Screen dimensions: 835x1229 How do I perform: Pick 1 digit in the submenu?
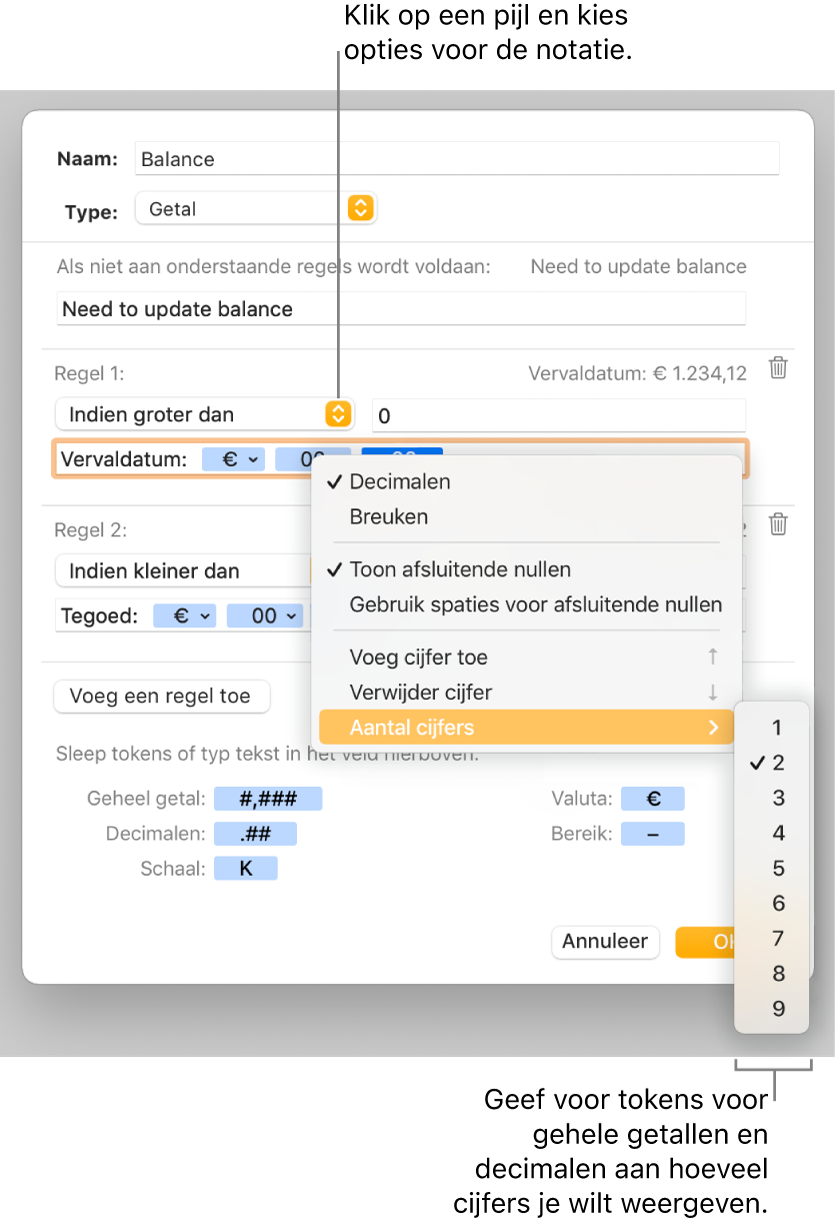777,728
